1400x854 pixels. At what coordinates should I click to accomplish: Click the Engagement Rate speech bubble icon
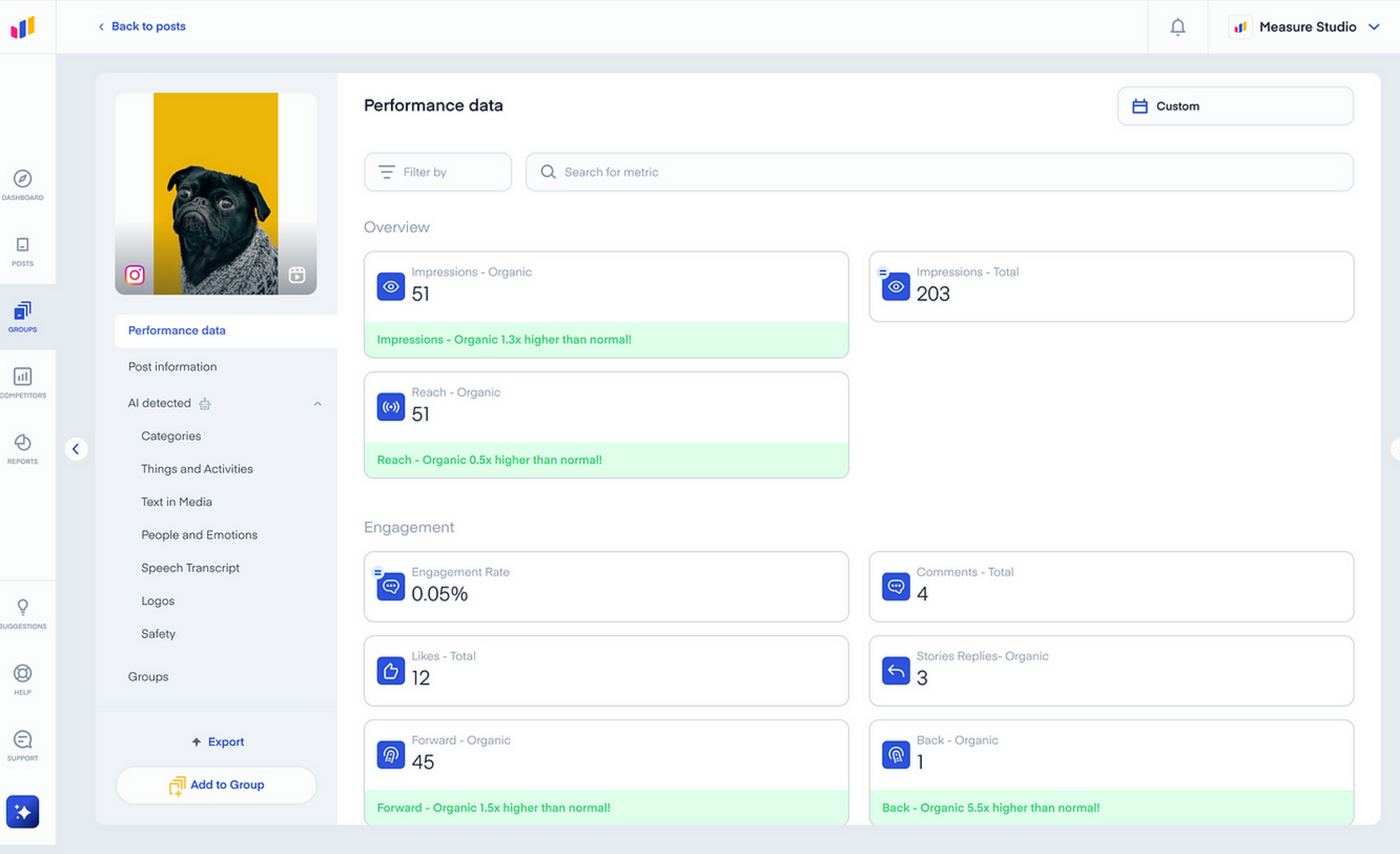pyautogui.click(x=391, y=587)
